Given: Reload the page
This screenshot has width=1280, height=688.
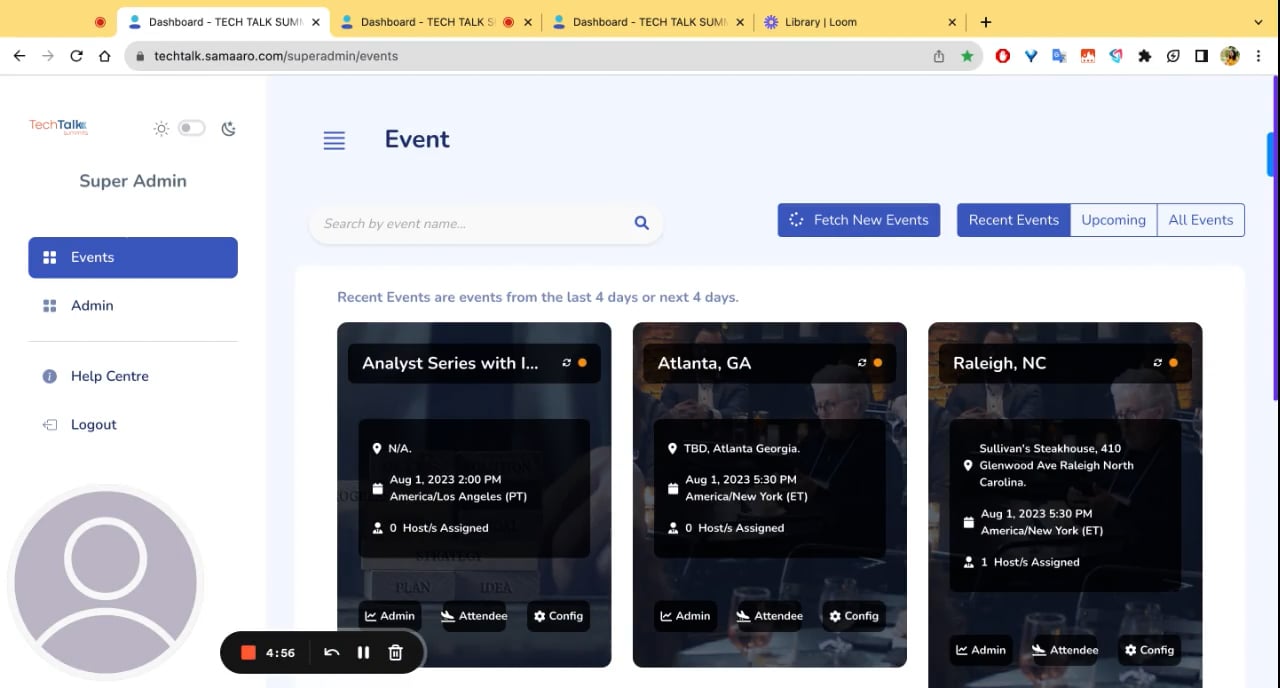Looking at the screenshot, I should (x=76, y=56).
